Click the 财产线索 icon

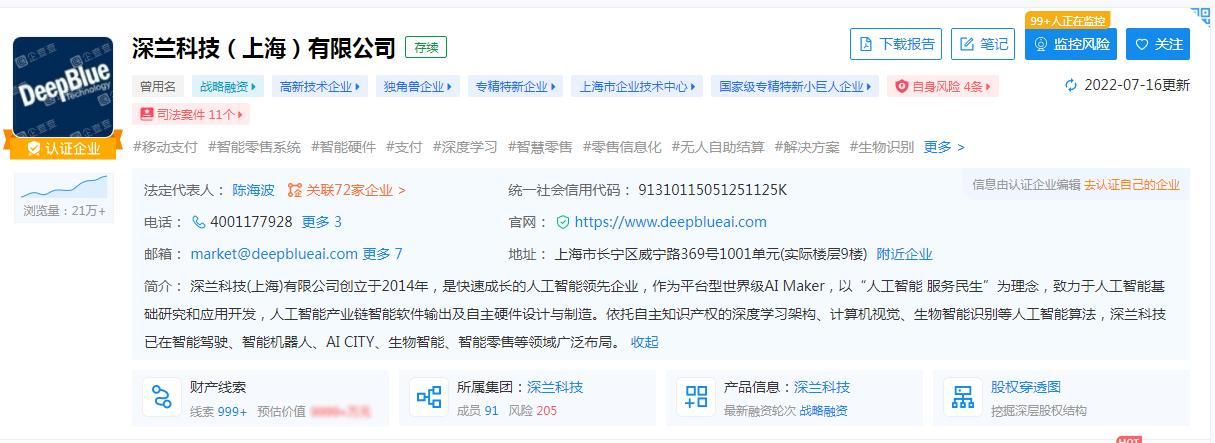160,397
